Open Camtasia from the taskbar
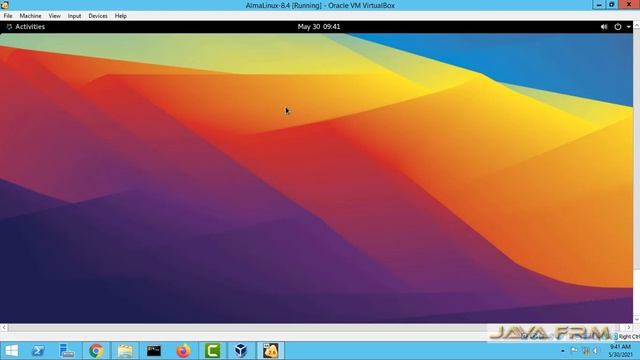Screen dimensions: 640x360 point(212,351)
